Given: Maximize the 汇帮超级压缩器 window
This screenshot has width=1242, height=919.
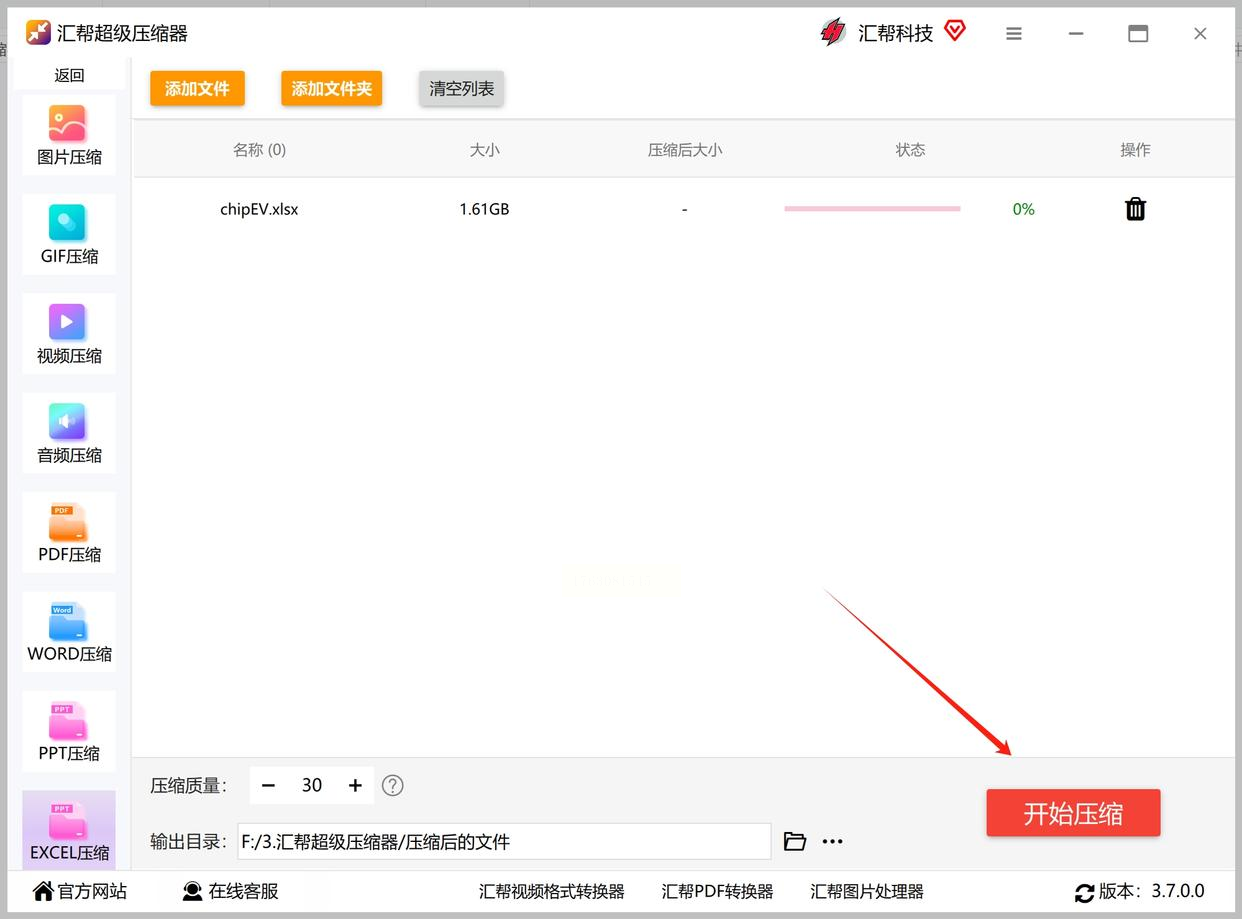Looking at the screenshot, I should (1138, 33).
